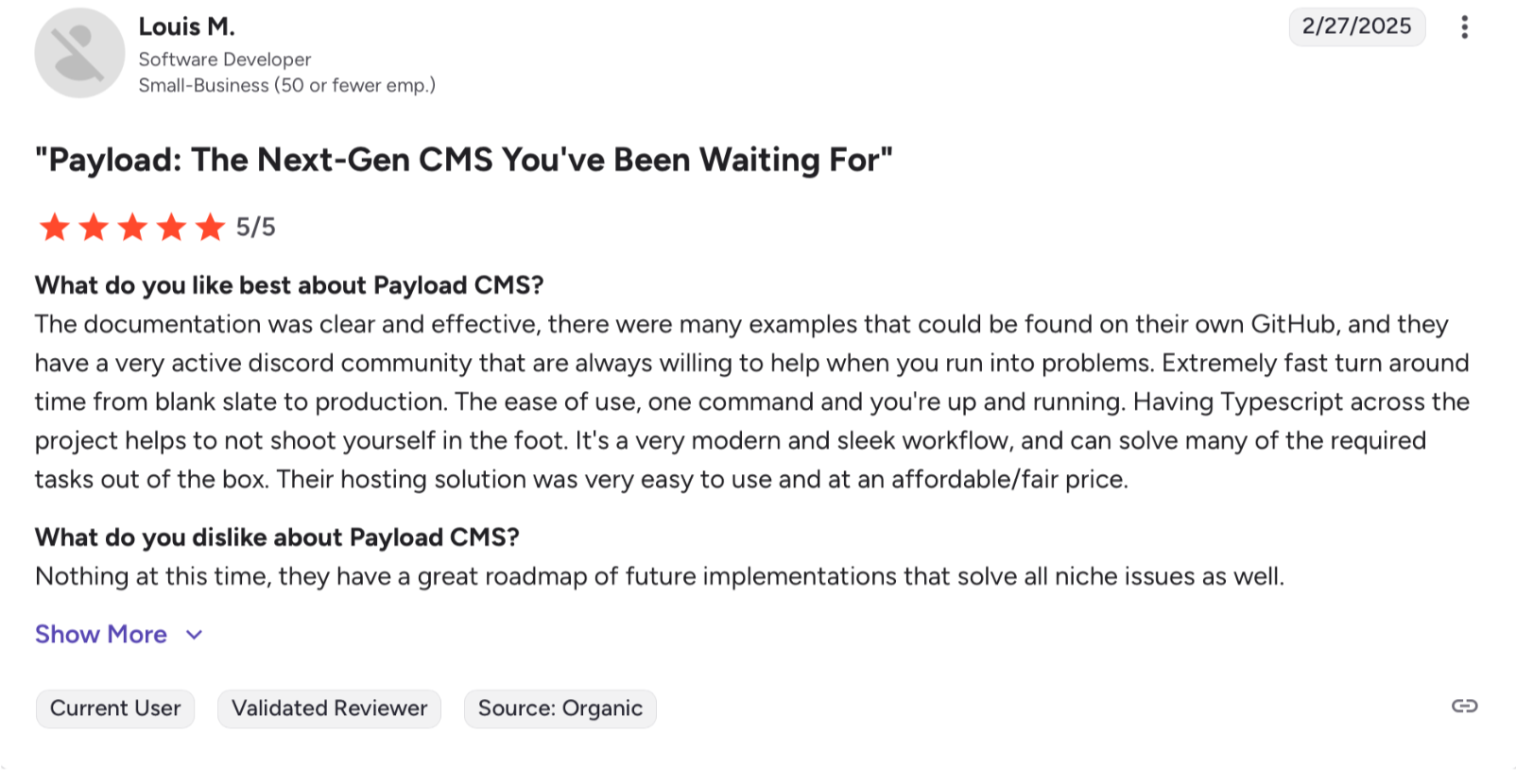The width and height of the screenshot is (1516, 784).
Task: Select the fourth rating star
Action: click(x=171, y=228)
